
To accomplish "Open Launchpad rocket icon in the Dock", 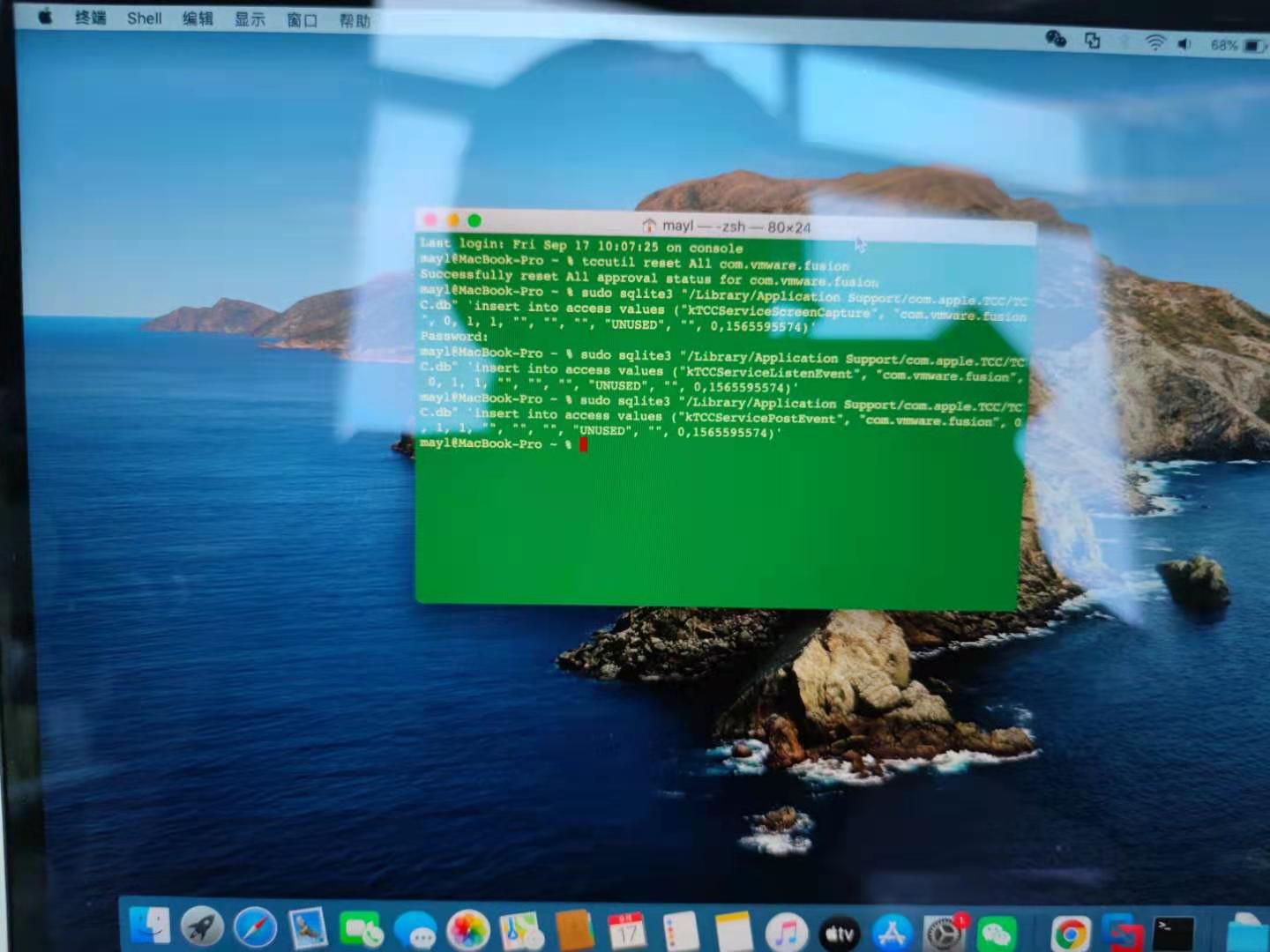I will pos(202,927).
